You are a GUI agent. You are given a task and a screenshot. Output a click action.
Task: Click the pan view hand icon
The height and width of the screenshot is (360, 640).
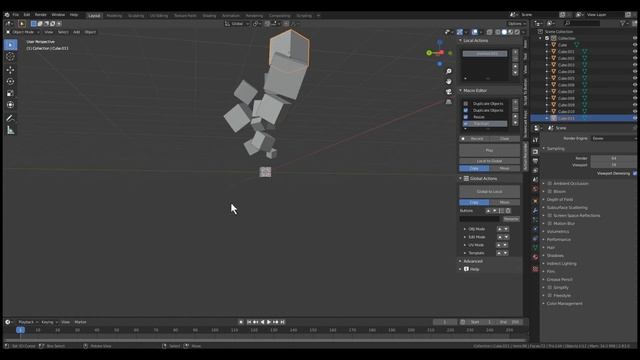(449, 82)
